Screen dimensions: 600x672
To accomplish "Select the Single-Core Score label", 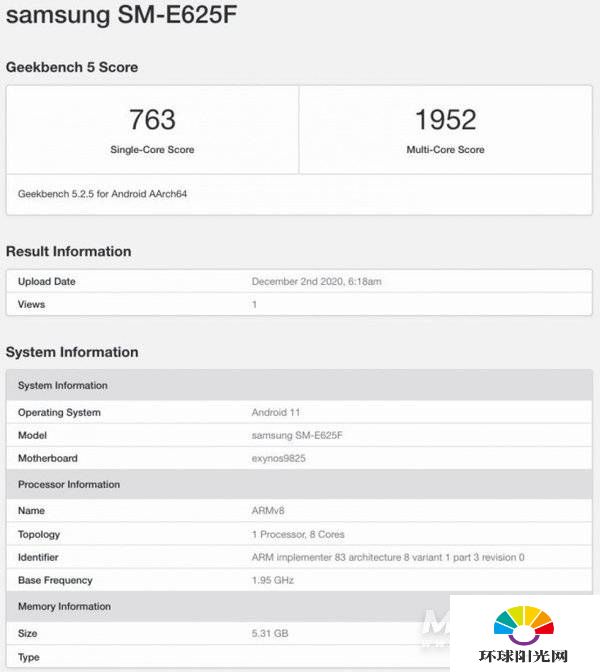I will coord(152,150).
